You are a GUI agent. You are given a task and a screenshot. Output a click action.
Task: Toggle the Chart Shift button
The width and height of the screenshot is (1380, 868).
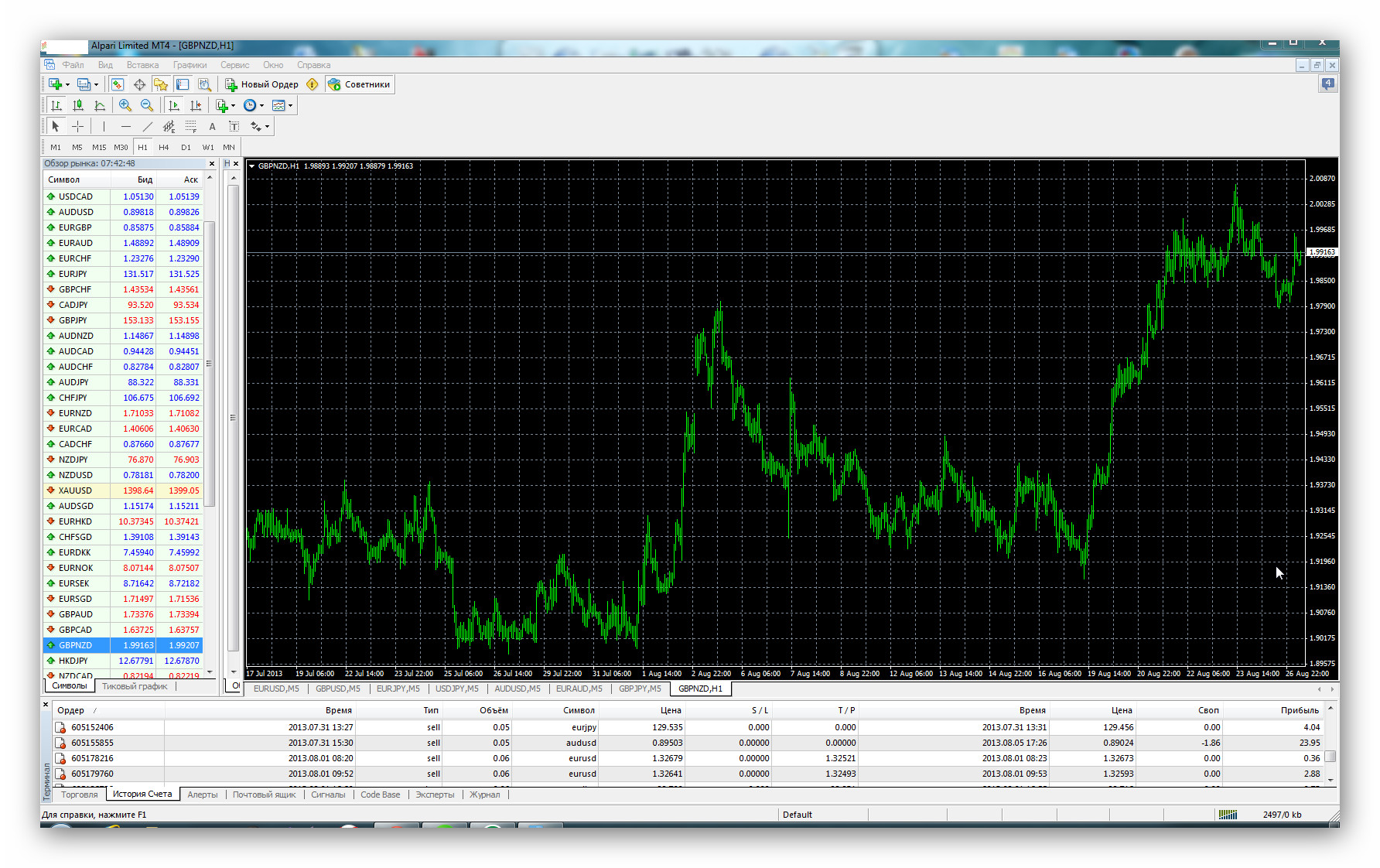click(195, 105)
